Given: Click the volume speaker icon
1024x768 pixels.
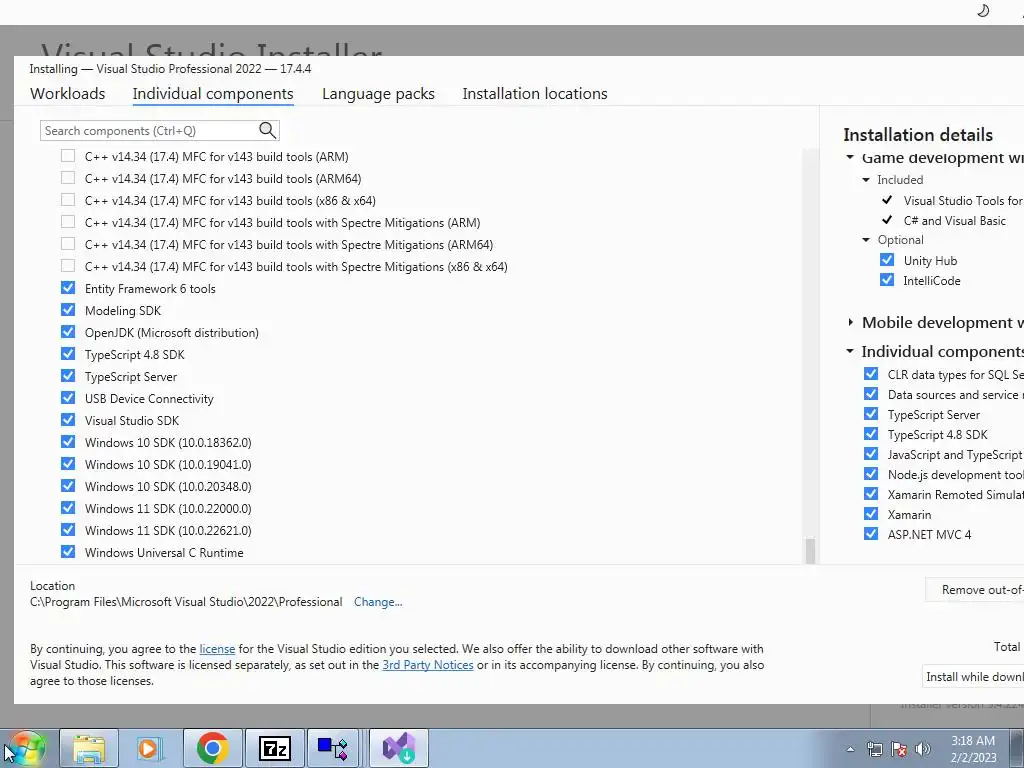Looking at the screenshot, I should tap(923, 749).
